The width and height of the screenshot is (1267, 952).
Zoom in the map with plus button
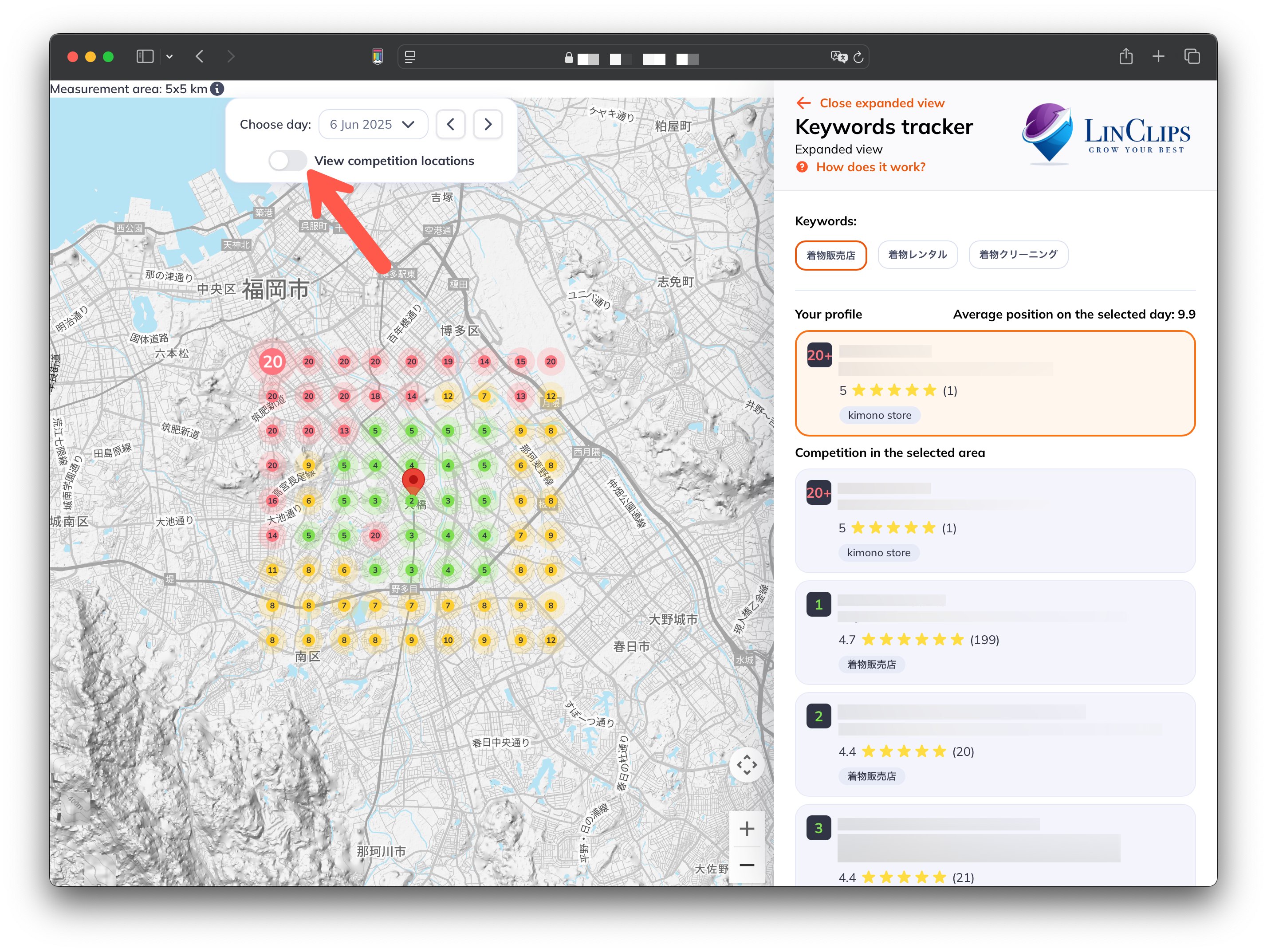[746, 828]
